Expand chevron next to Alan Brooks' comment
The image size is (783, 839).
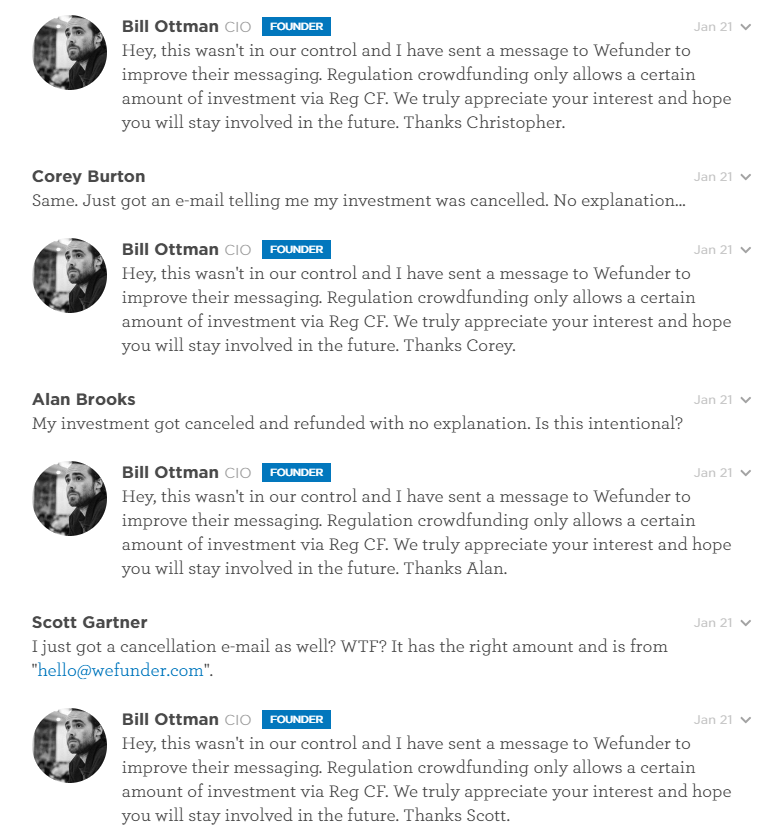click(746, 400)
